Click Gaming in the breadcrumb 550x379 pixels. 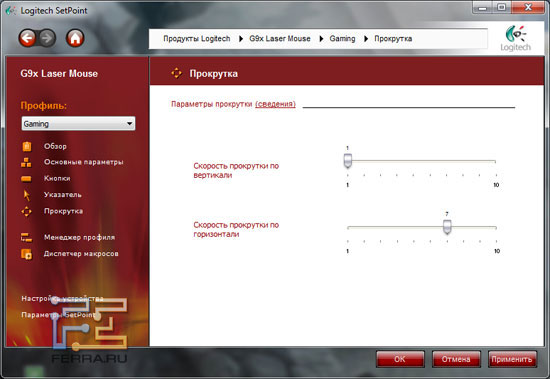(x=342, y=39)
